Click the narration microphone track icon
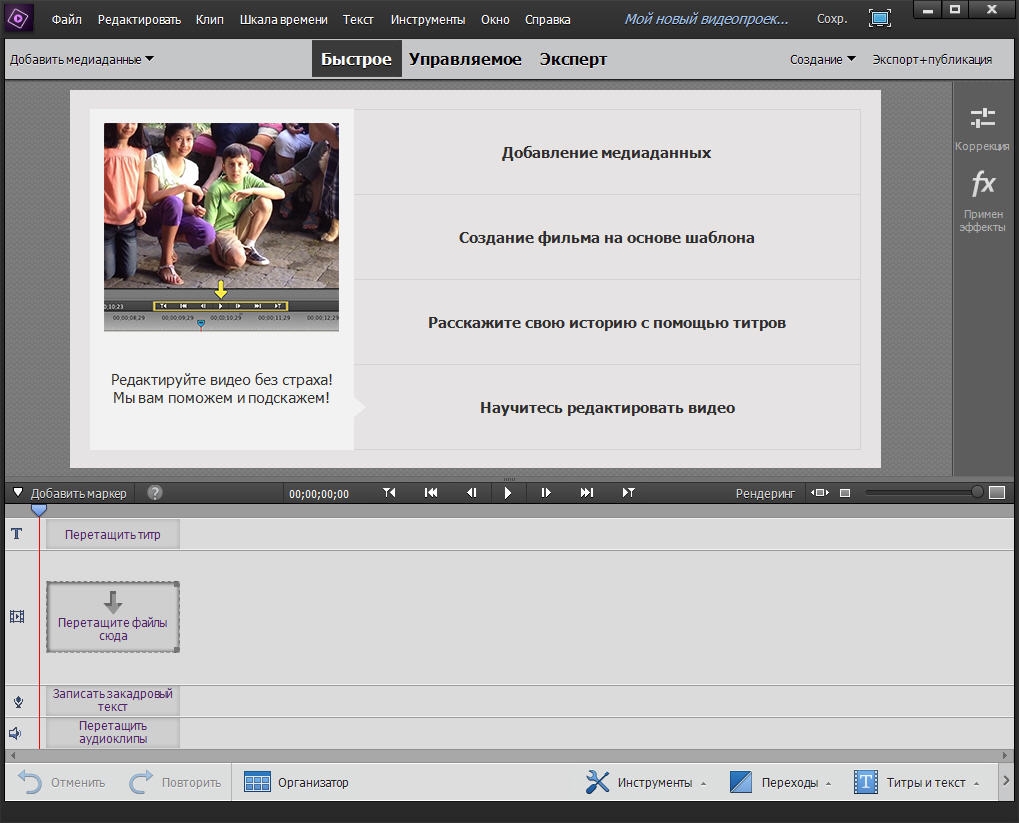 (17, 701)
